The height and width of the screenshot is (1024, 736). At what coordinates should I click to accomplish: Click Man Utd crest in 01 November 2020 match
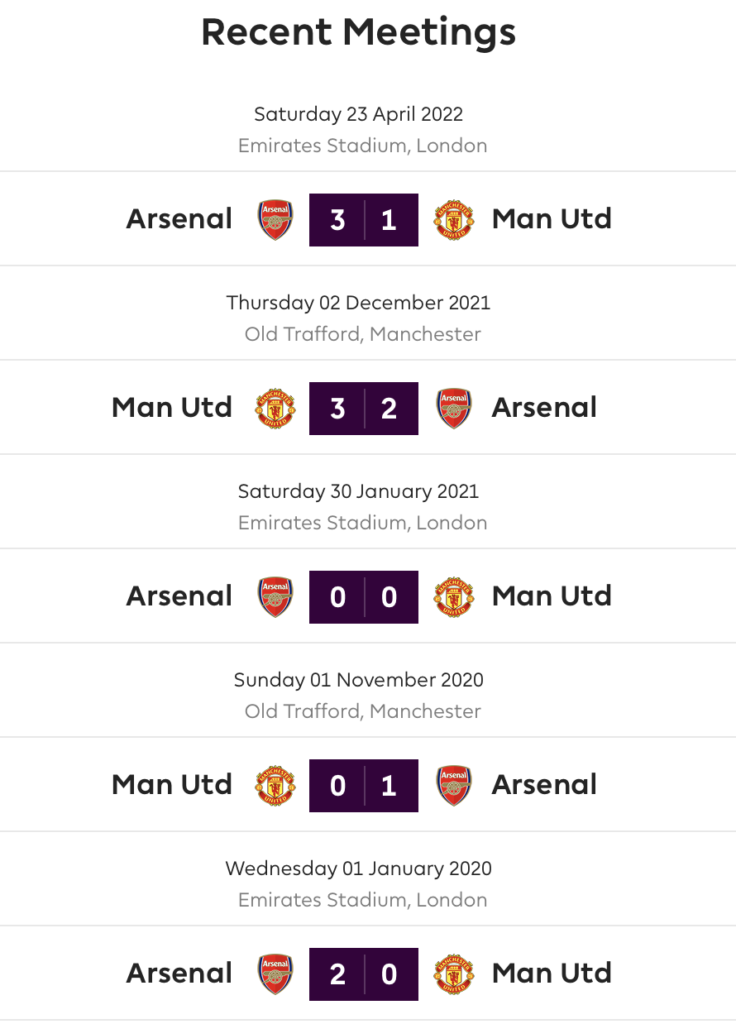pyautogui.click(x=275, y=786)
